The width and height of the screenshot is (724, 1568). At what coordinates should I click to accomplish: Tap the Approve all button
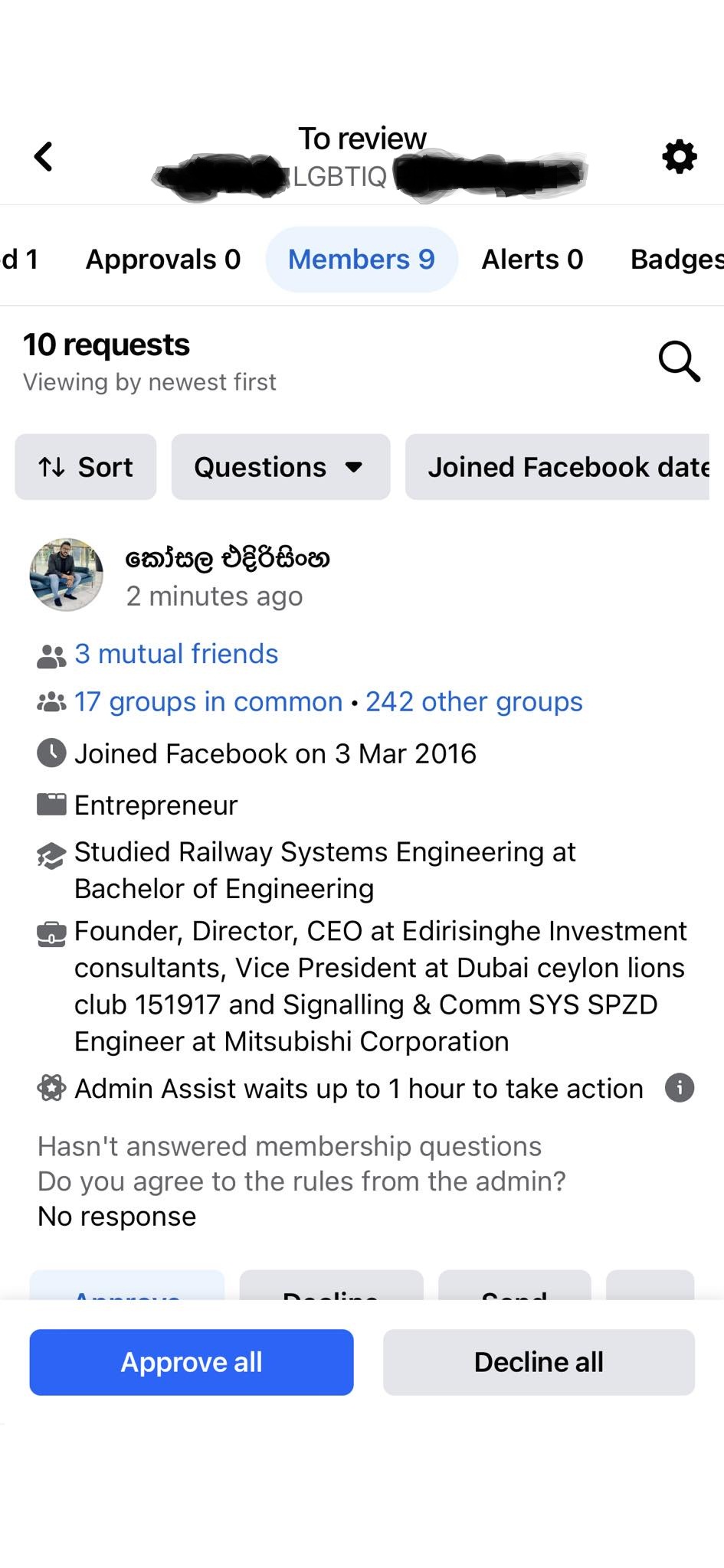(192, 1362)
